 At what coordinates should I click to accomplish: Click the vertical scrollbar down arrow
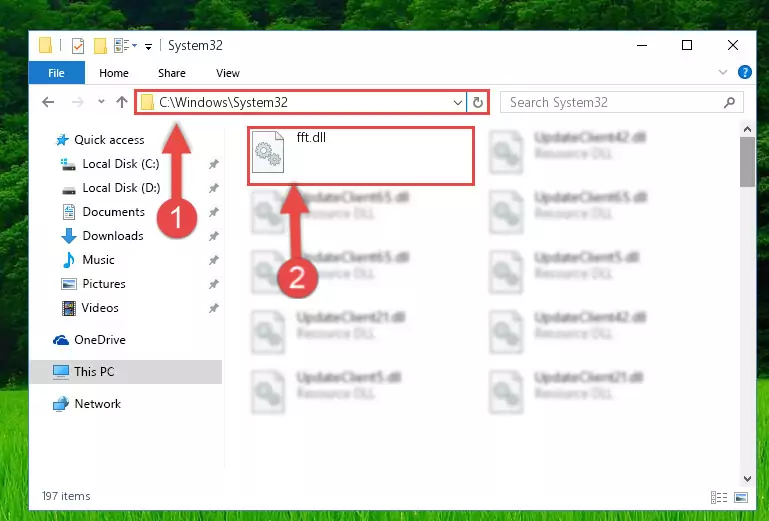click(747, 478)
